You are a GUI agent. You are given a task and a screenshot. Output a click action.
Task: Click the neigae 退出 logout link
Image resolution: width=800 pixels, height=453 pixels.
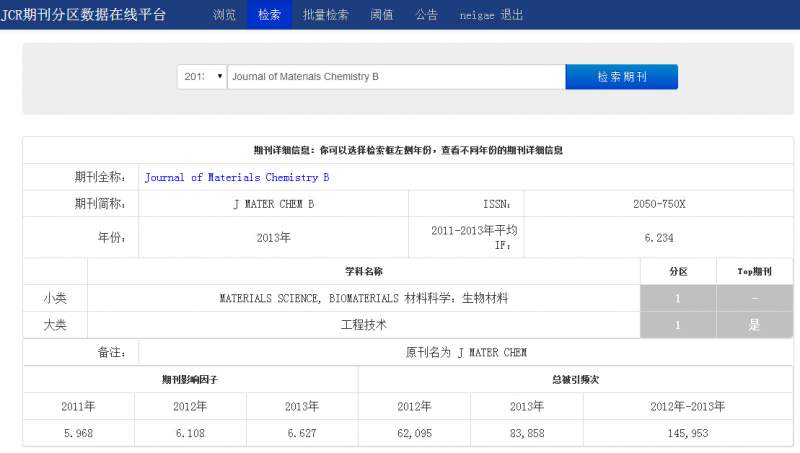coord(491,15)
